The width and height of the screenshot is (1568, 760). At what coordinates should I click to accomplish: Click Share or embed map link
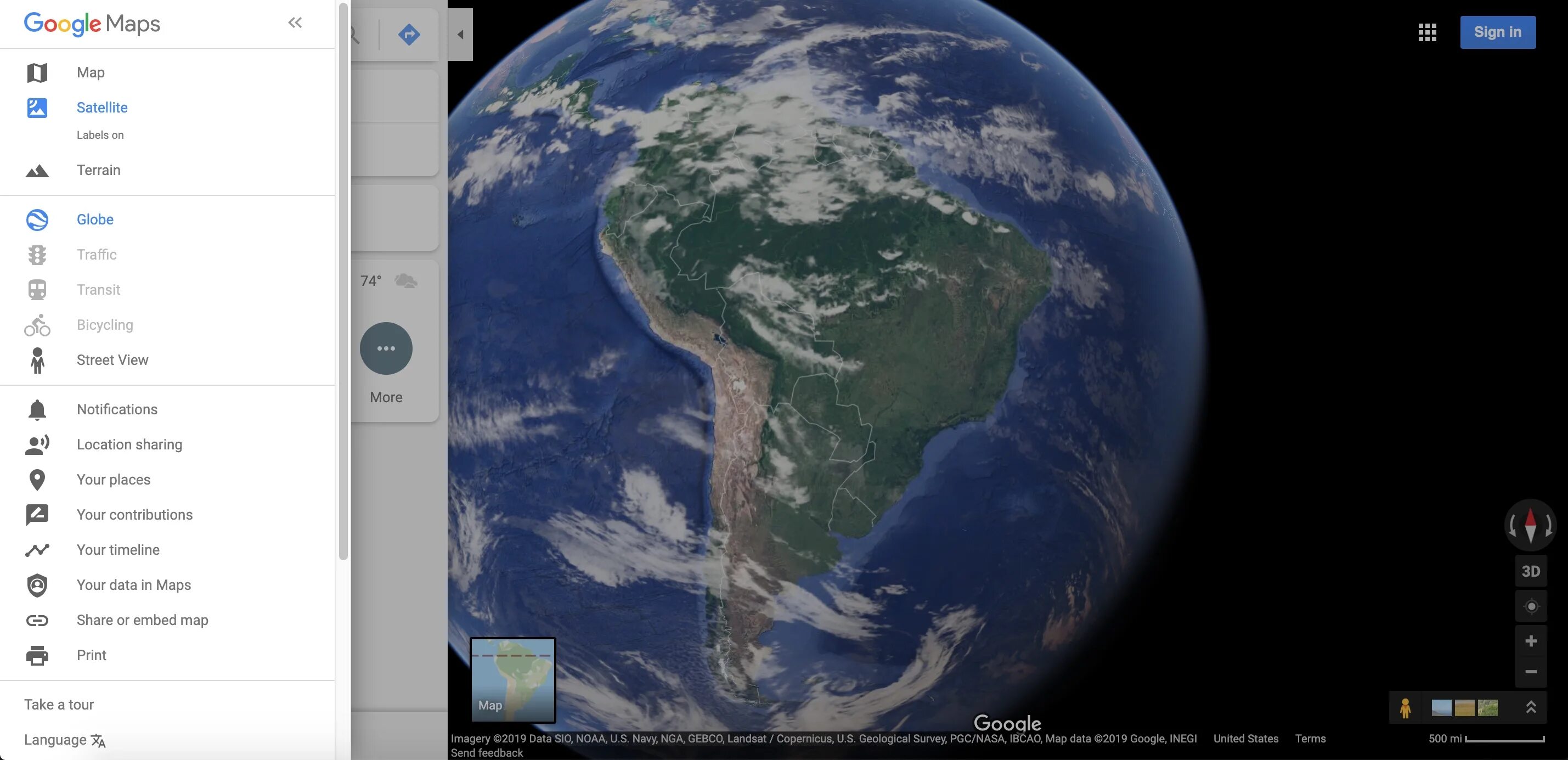click(142, 619)
